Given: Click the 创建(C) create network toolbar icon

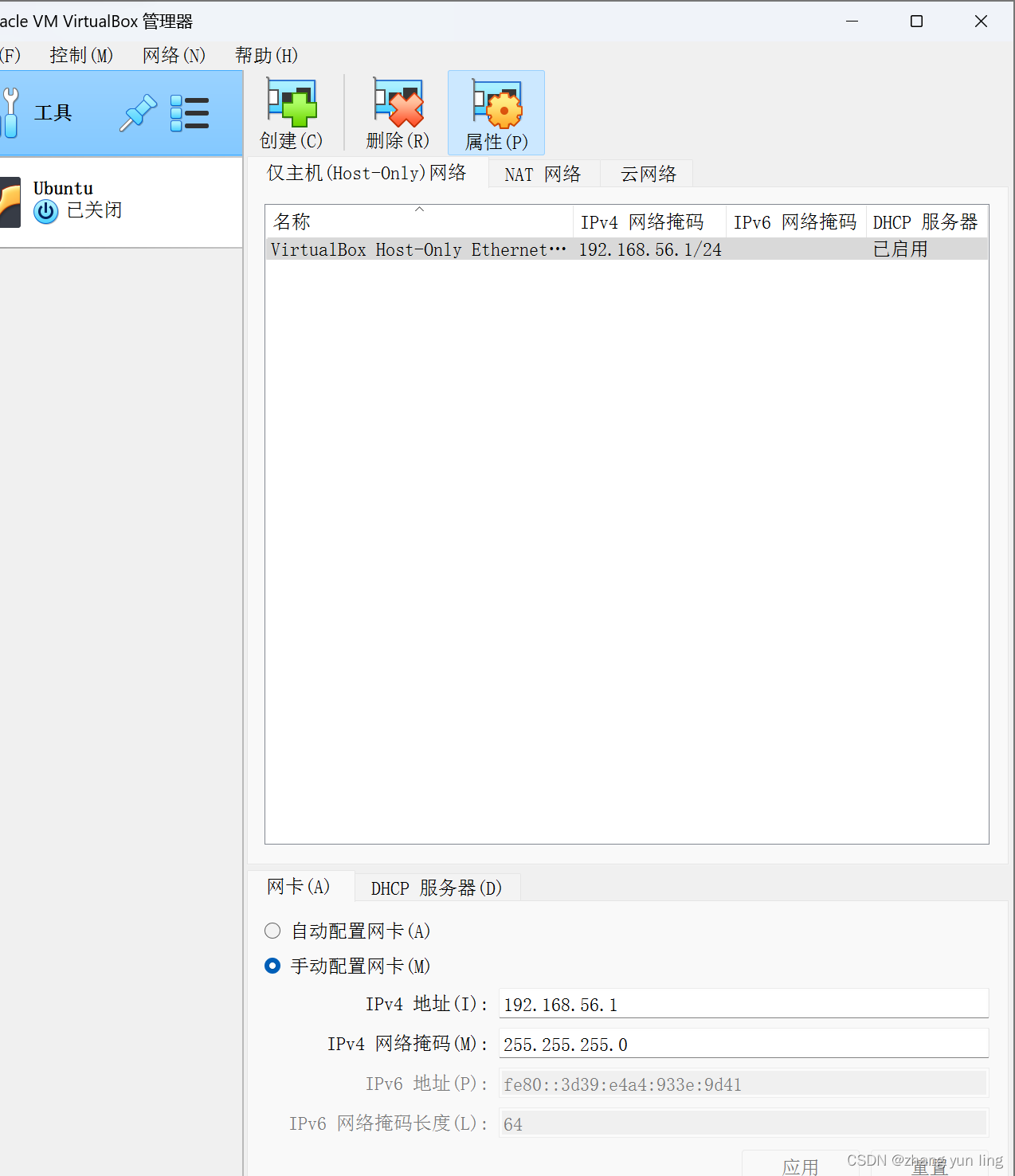Looking at the screenshot, I should pos(290,112).
